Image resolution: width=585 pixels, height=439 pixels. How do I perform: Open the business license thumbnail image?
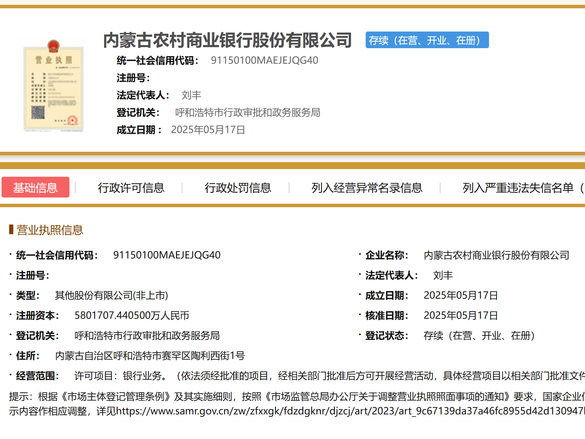53,85
